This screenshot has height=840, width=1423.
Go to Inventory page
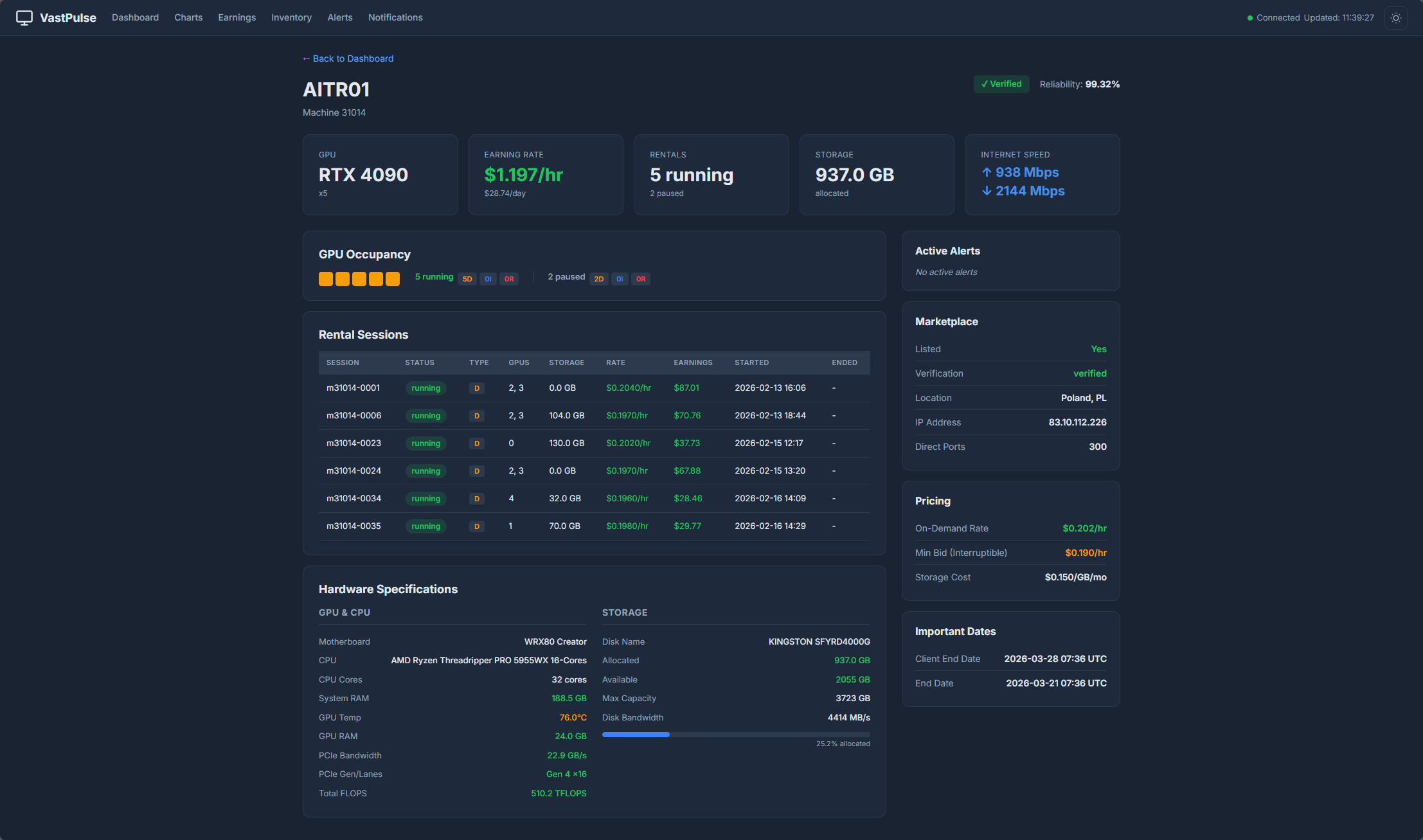291,17
